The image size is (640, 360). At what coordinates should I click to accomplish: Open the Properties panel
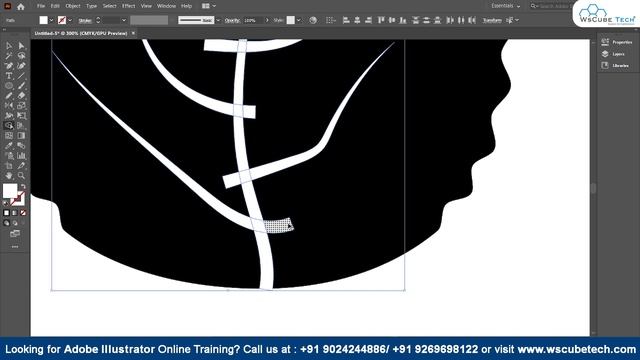coord(617,42)
